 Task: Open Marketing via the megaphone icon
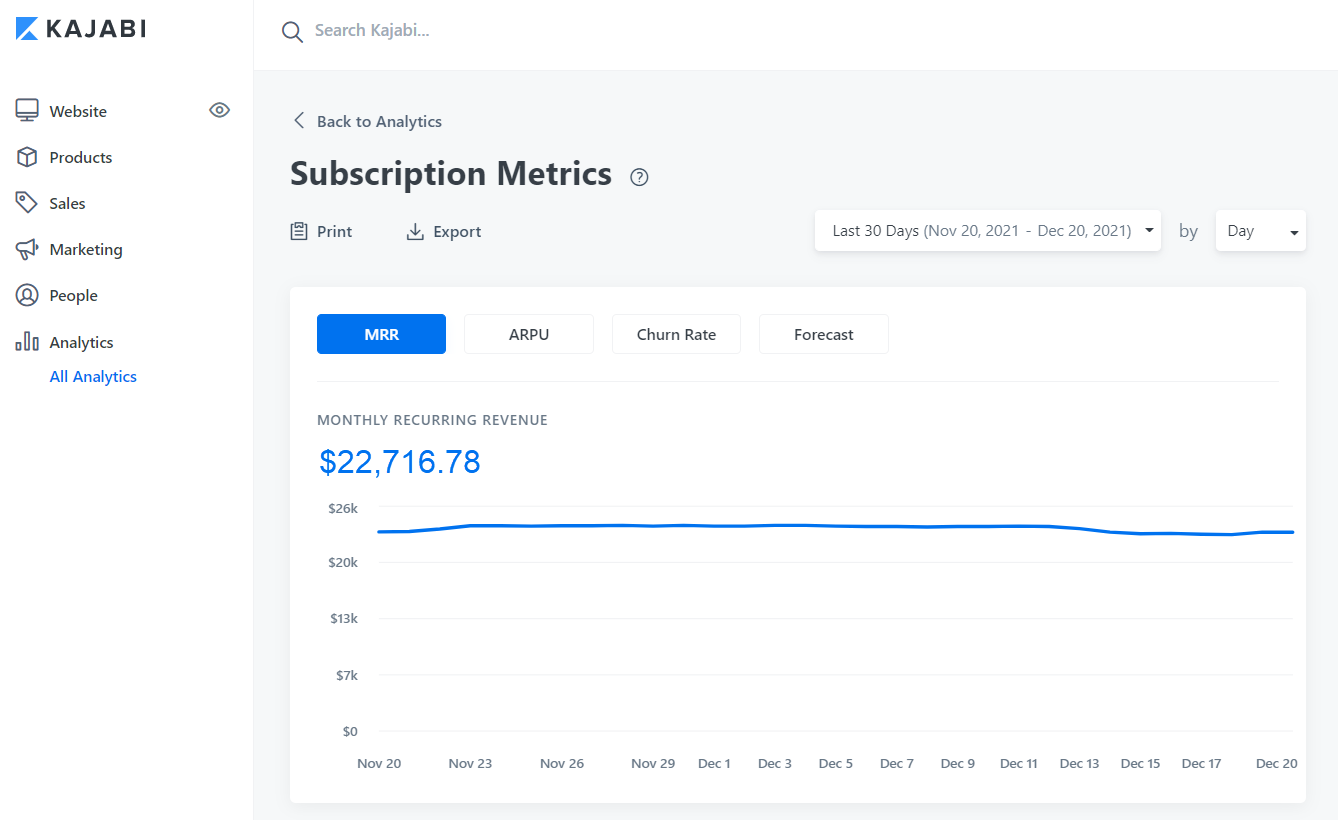pos(27,248)
